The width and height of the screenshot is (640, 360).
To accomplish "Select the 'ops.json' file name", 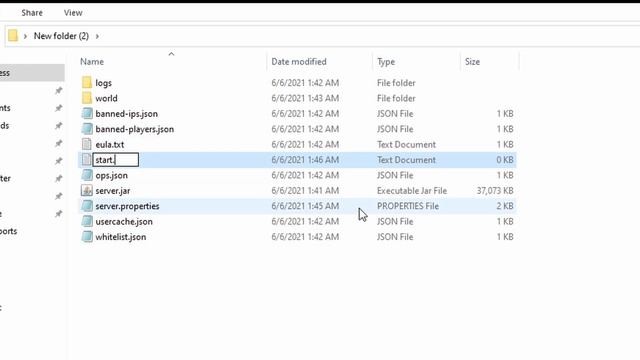I will [111, 176].
